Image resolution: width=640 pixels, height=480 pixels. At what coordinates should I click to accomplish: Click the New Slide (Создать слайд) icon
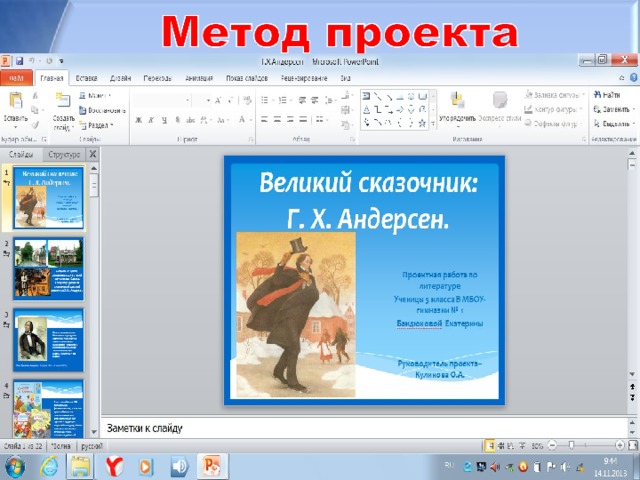pyautogui.click(x=63, y=100)
